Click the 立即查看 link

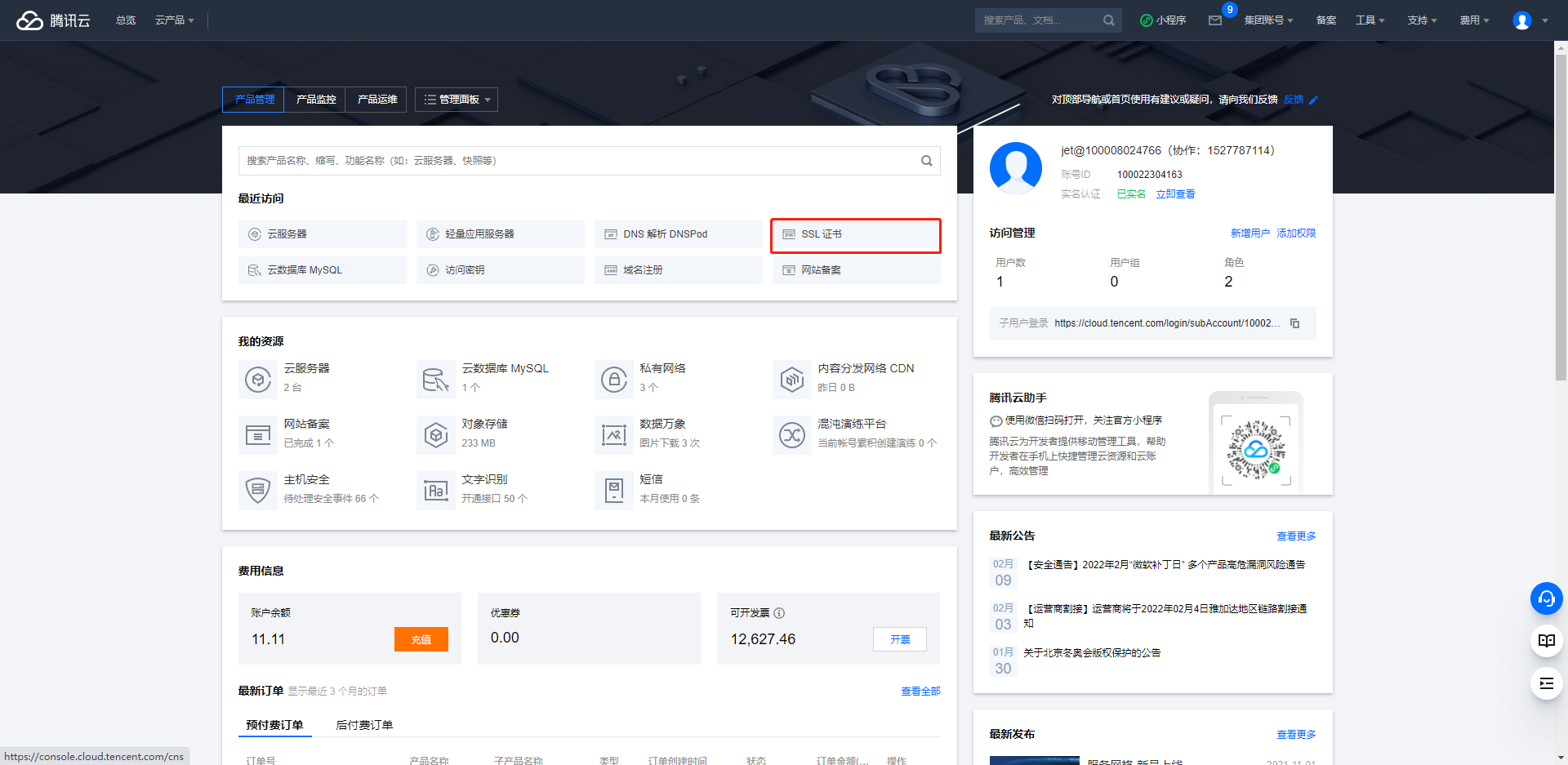(1175, 194)
